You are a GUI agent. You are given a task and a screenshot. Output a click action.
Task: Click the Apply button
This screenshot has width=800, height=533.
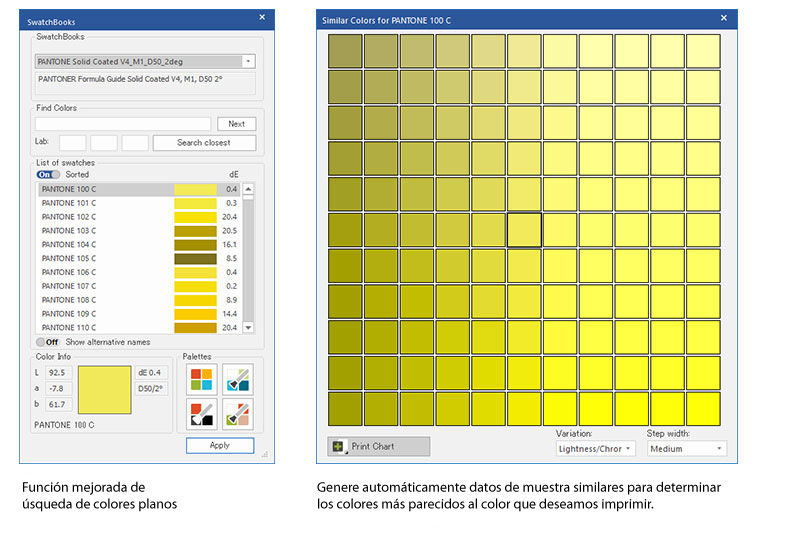(220, 446)
